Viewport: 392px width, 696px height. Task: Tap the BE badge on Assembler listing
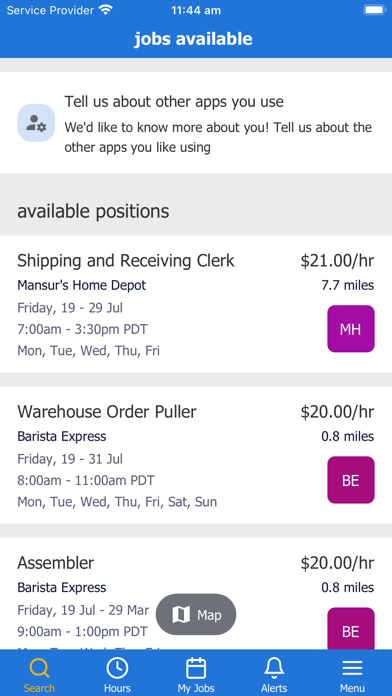(351, 629)
